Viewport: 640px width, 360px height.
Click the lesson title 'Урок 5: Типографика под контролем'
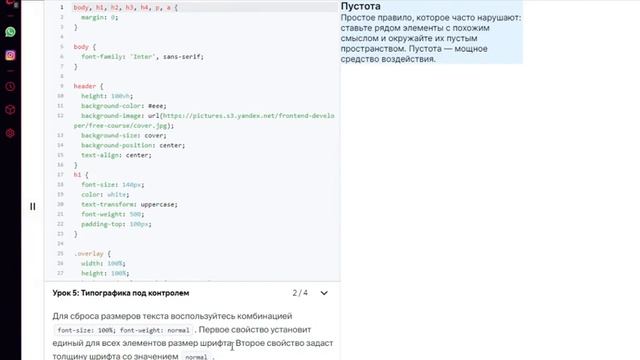(x=121, y=293)
